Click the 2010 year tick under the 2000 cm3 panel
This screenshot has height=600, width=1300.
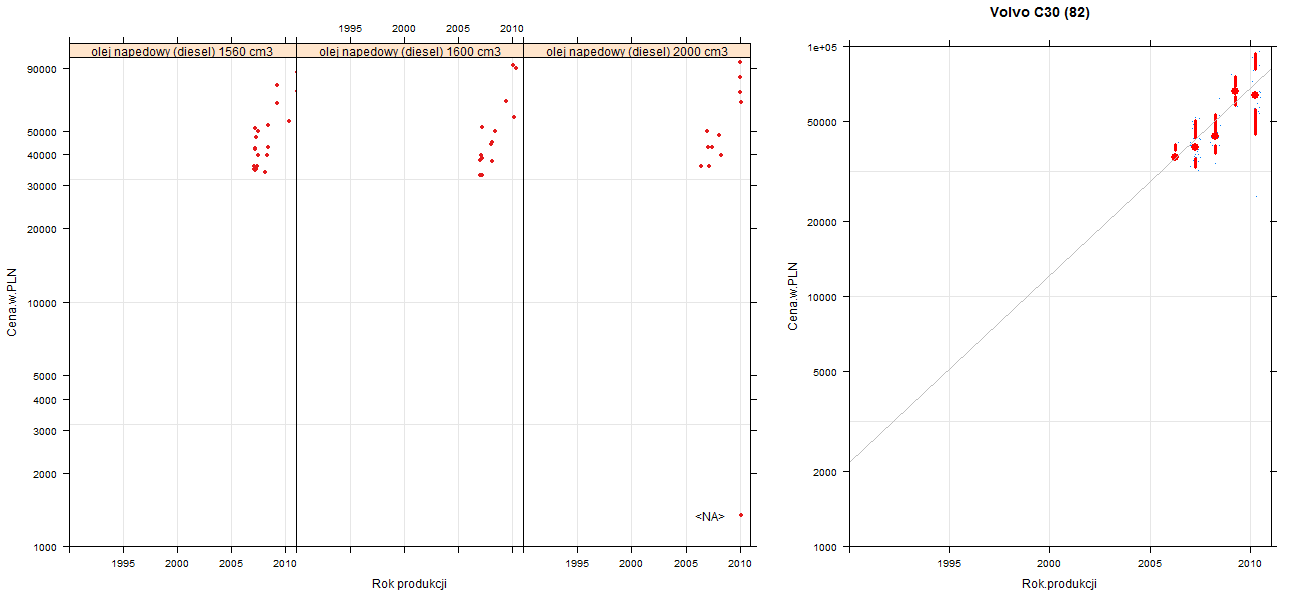739,564
